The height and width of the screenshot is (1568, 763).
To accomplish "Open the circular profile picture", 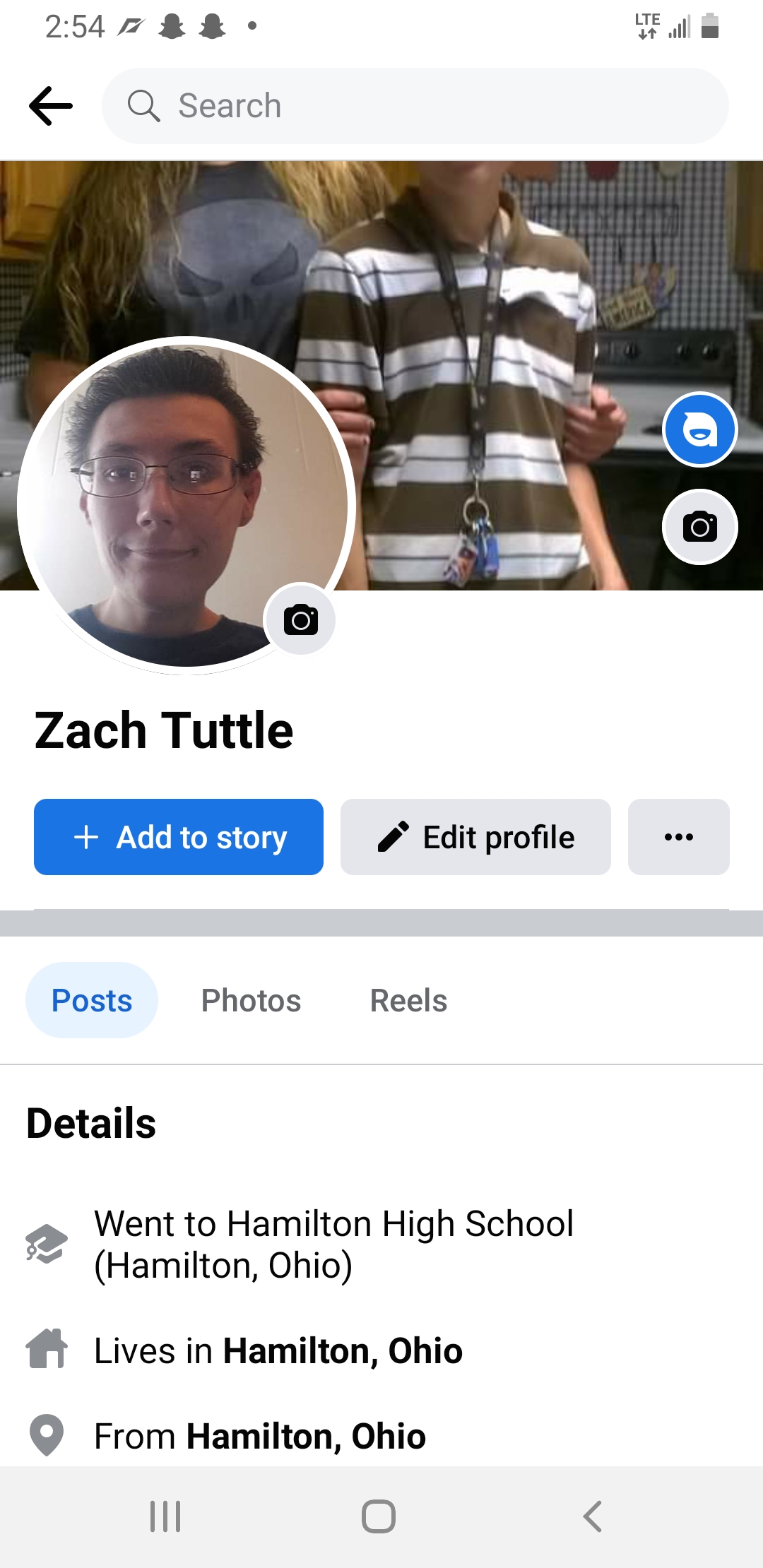I will 187,506.
